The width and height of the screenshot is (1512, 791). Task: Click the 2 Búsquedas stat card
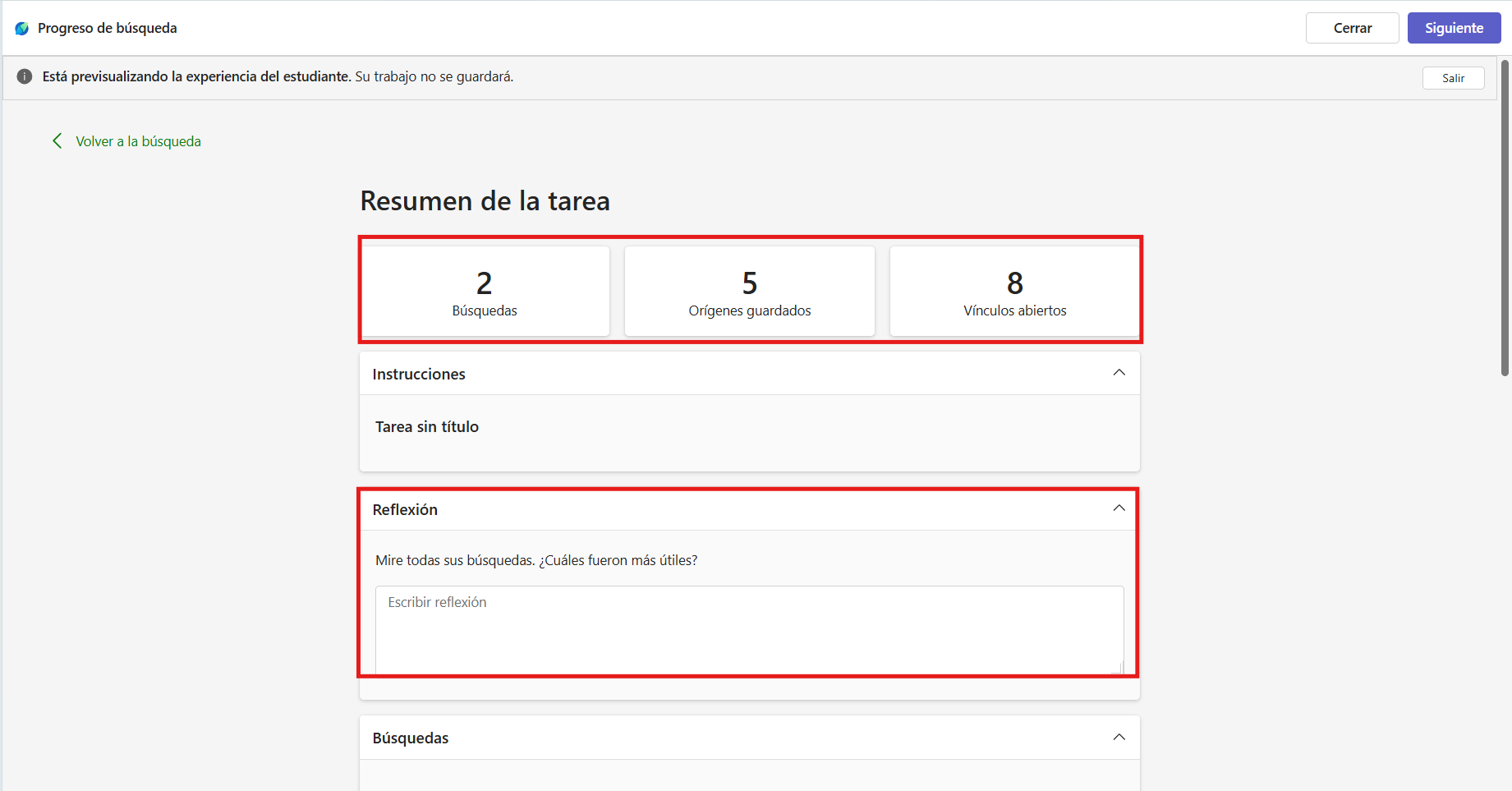tap(485, 291)
